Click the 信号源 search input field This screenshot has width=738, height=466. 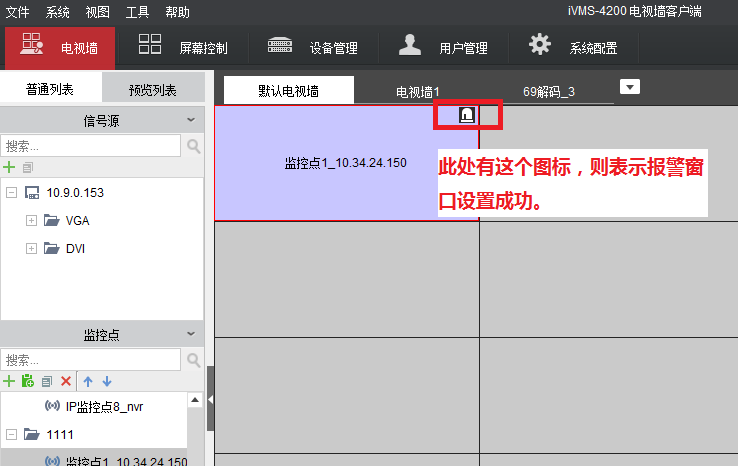tap(91, 146)
